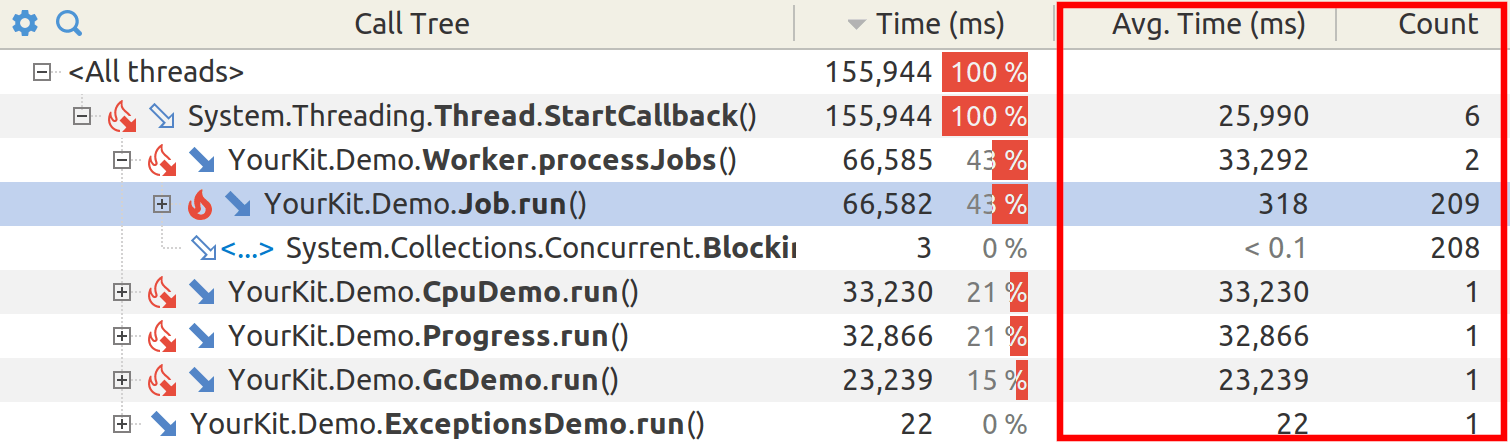The width and height of the screenshot is (1510, 444).
Task: Select YourKit.Demo.Job.run() row
Action: (x=755, y=204)
